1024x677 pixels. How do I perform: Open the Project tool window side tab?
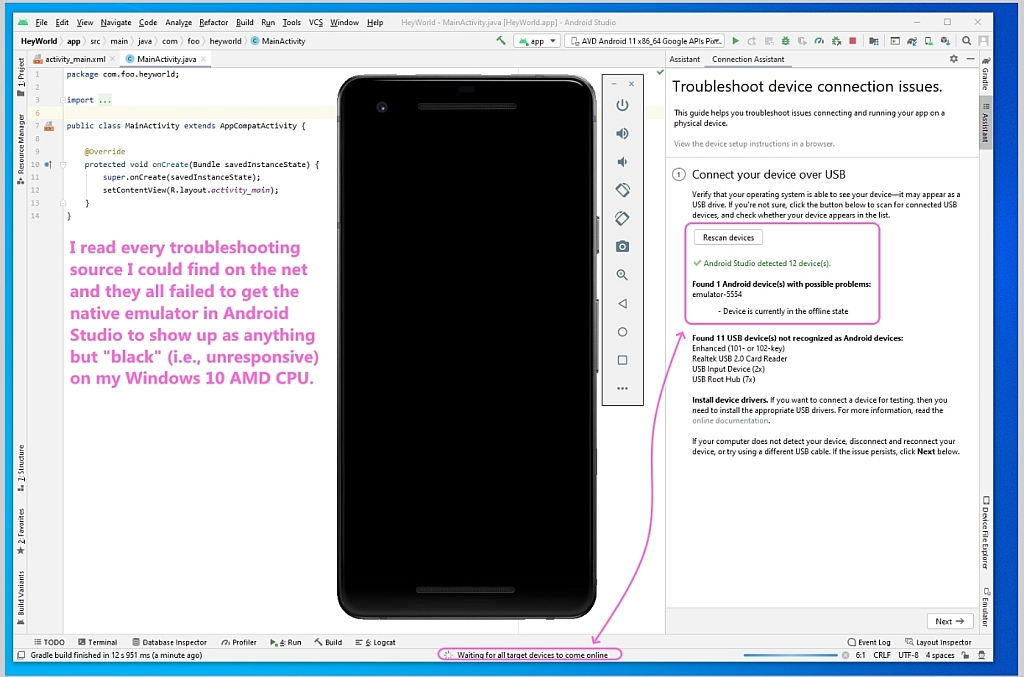click(x=21, y=77)
